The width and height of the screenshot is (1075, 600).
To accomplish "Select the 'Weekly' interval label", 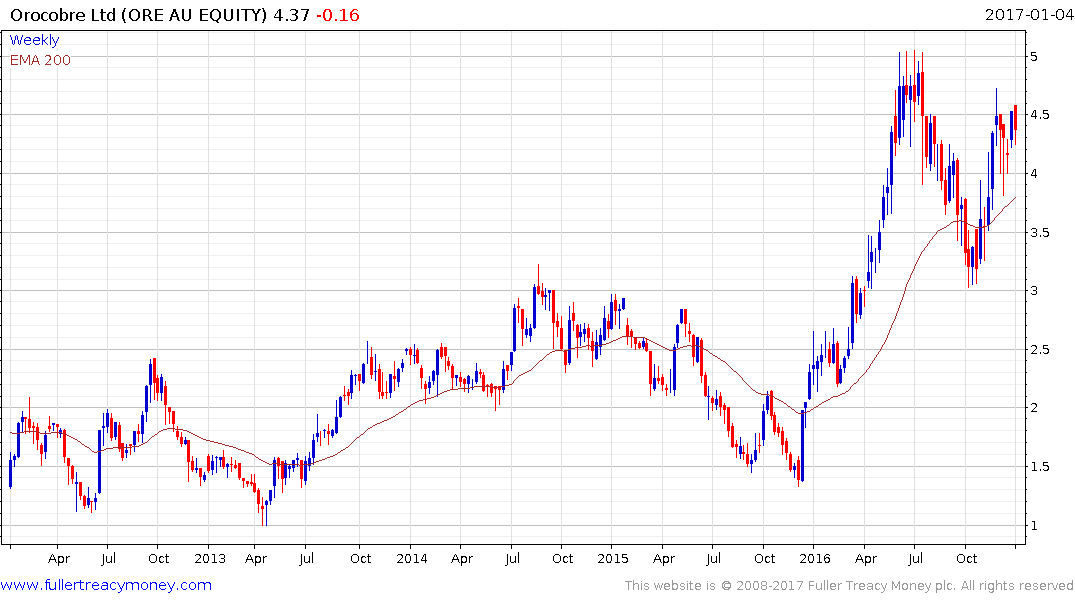I will tap(34, 40).
